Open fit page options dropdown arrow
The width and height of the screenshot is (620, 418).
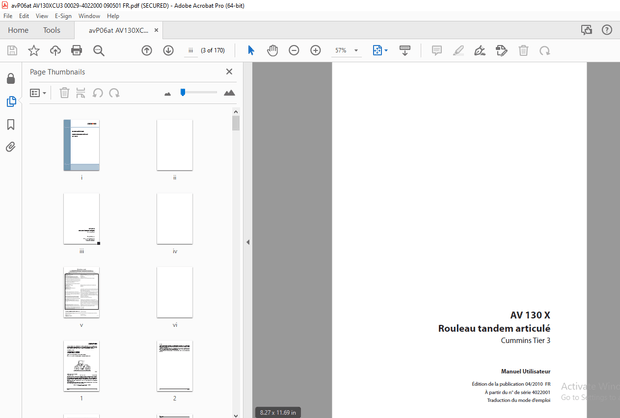386,51
